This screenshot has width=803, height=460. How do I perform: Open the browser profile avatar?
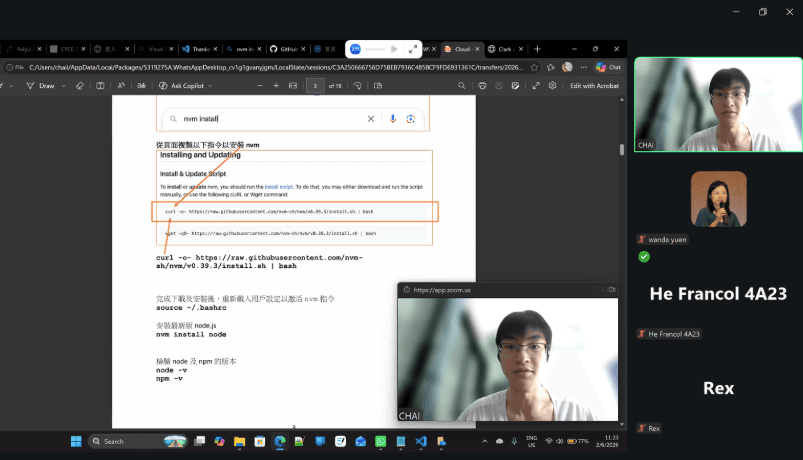click(567, 67)
